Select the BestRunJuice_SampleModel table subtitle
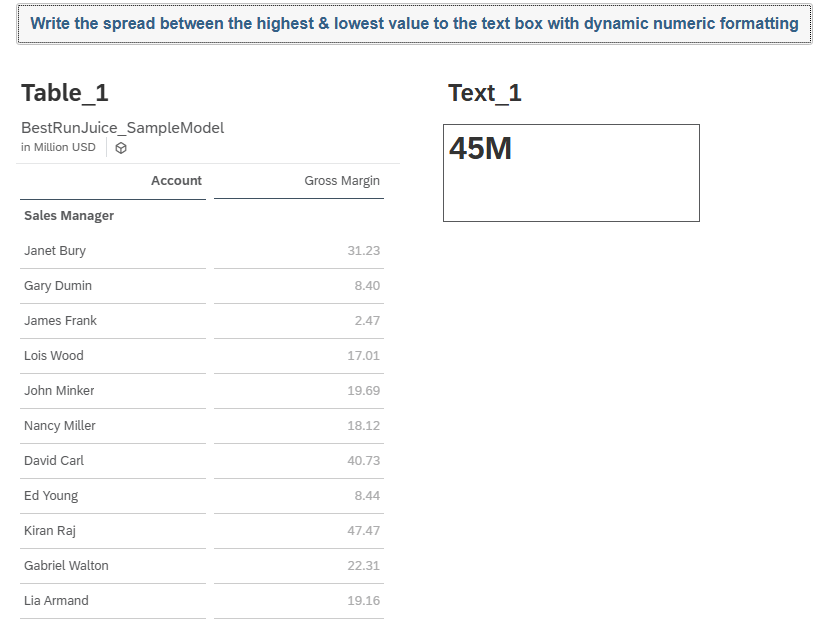Viewport: 820px width, 628px height. point(122,128)
